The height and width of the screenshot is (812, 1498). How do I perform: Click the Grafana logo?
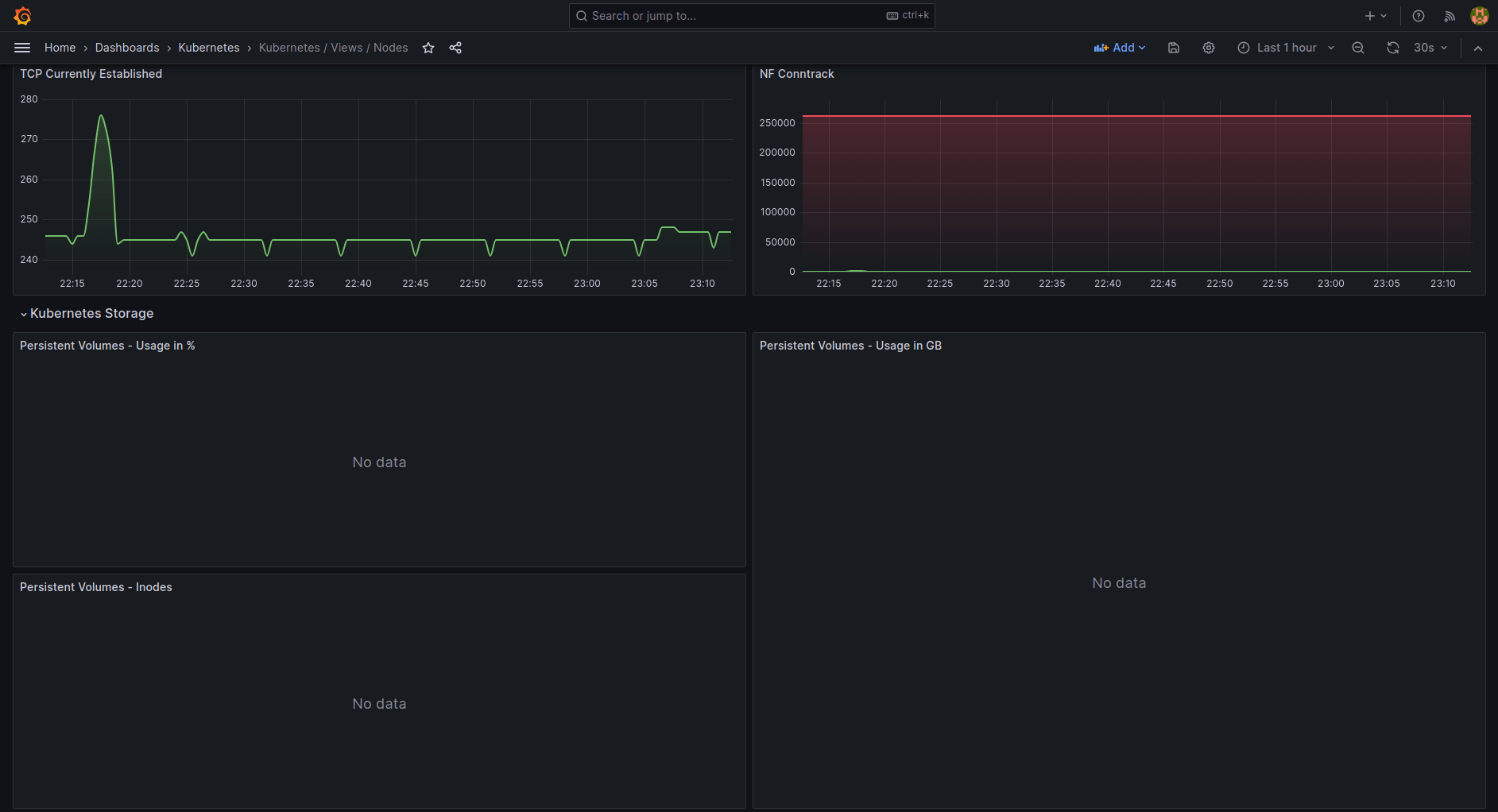click(21, 15)
